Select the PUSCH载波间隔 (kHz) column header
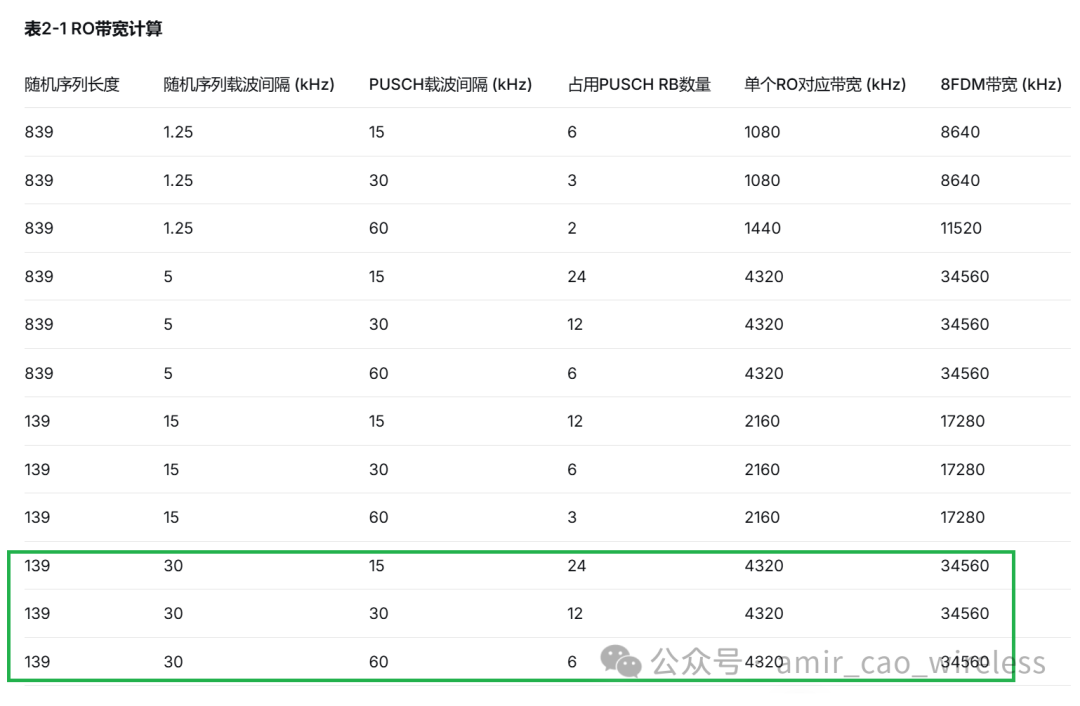The height and width of the screenshot is (706, 1080). (450, 85)
